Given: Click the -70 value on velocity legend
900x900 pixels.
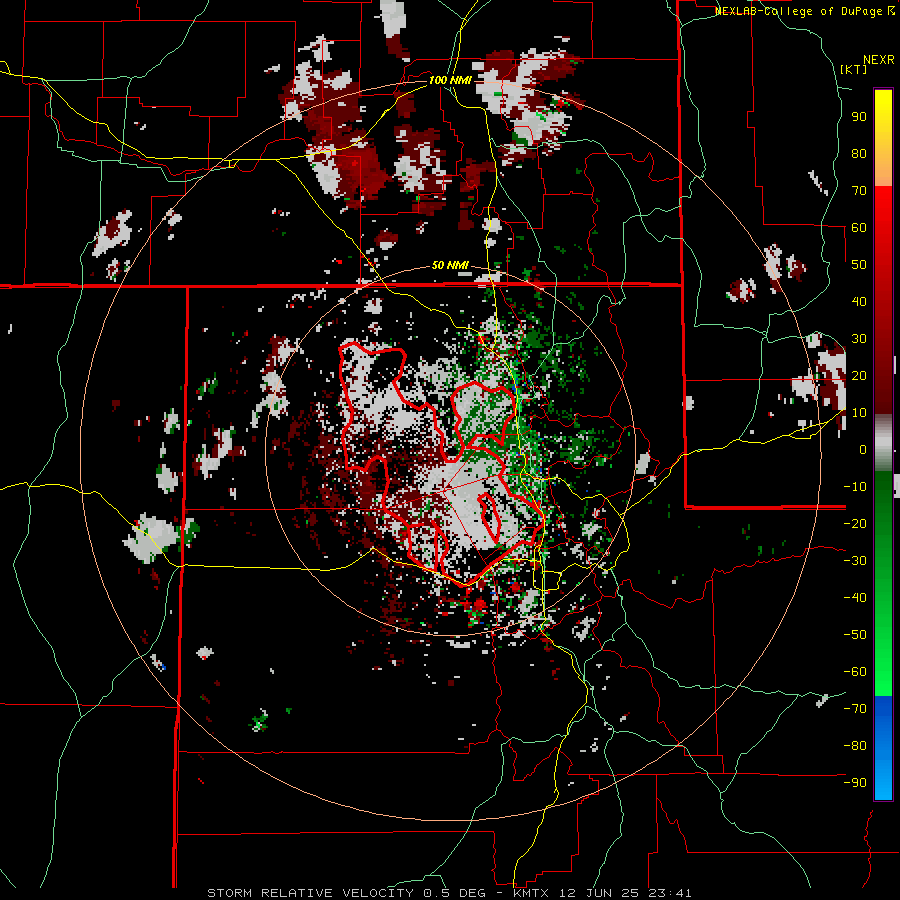Looking at the screenshot, I should pos(855,709).
